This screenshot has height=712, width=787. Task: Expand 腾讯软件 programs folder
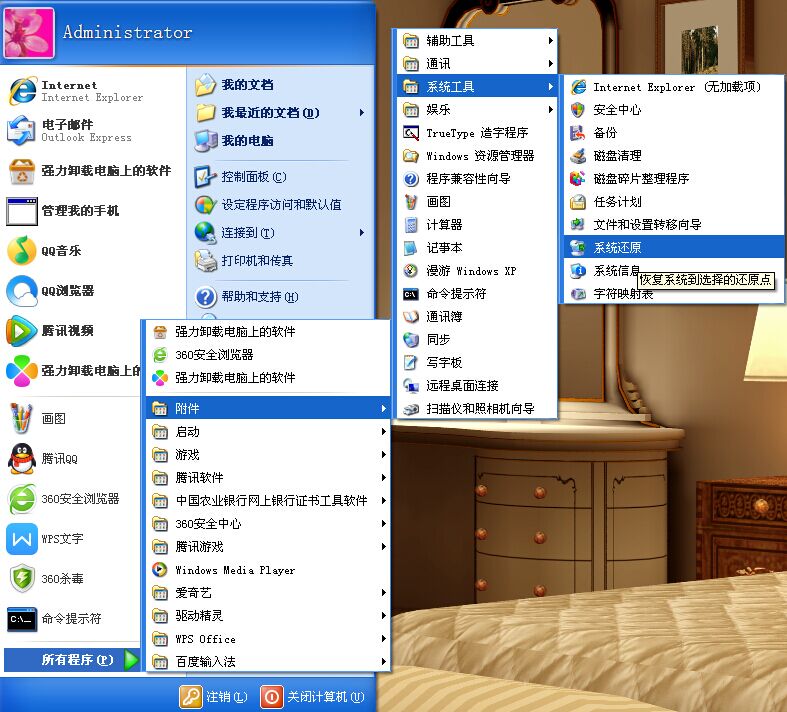click(269, 478)
